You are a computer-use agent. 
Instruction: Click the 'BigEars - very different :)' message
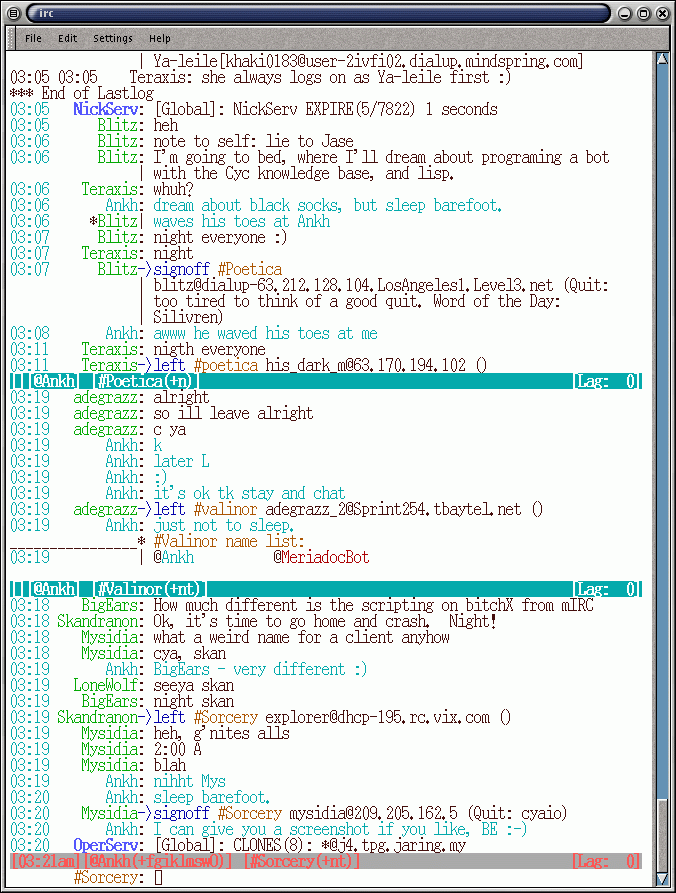260,669
